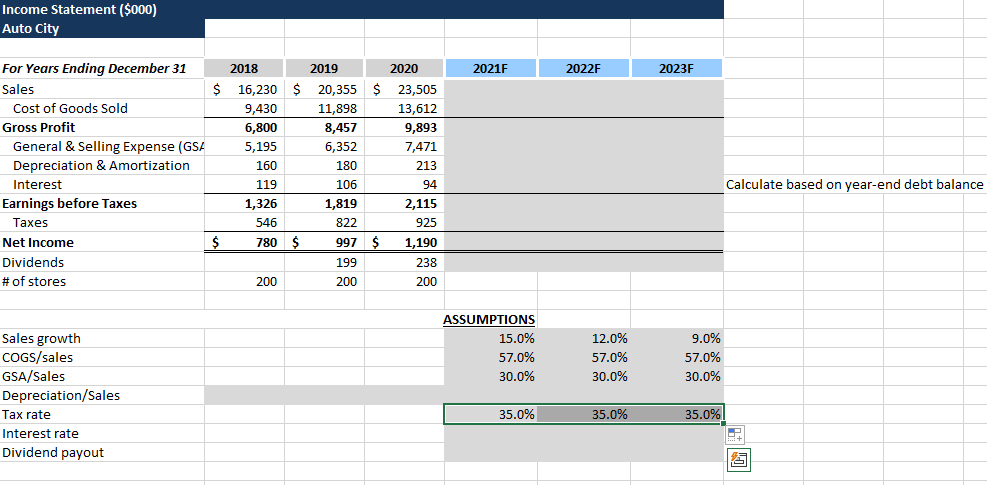The image size is (987, 485).
Task: Select 2020 Cost of Goods Sold 13,612
Action: click(x=404, y=108)
